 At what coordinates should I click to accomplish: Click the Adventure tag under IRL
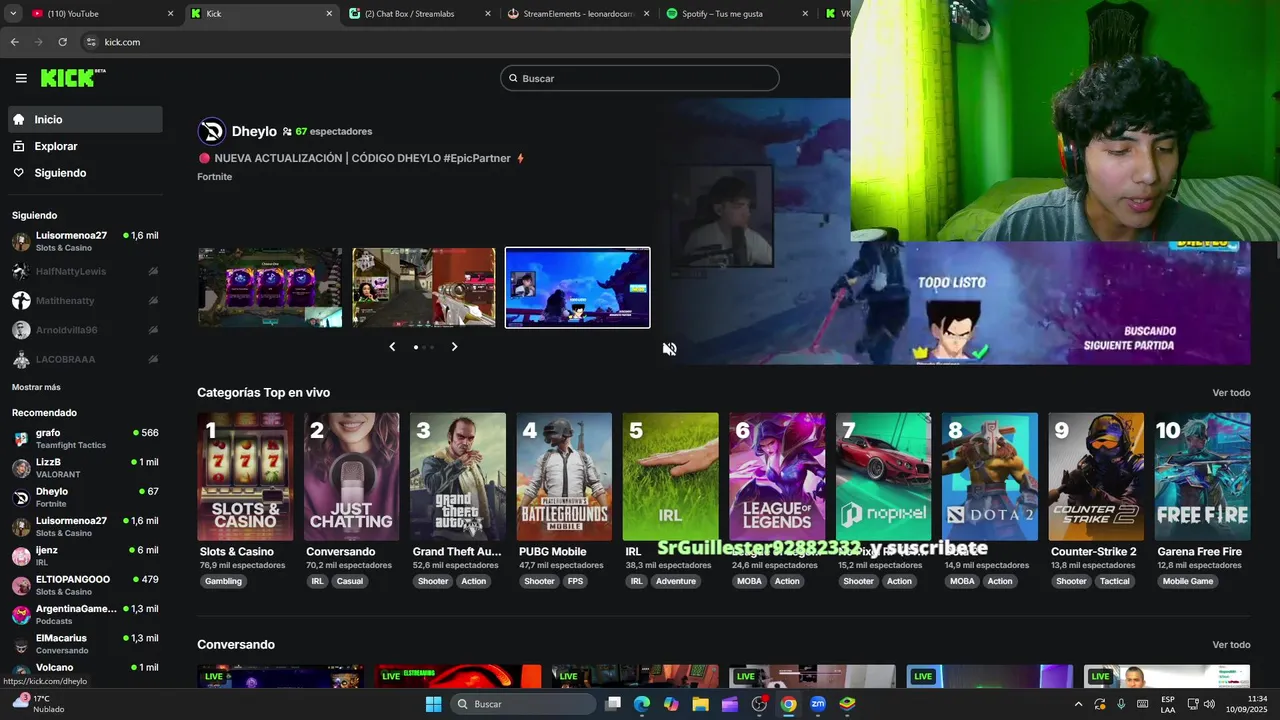(x=675, y=581)
